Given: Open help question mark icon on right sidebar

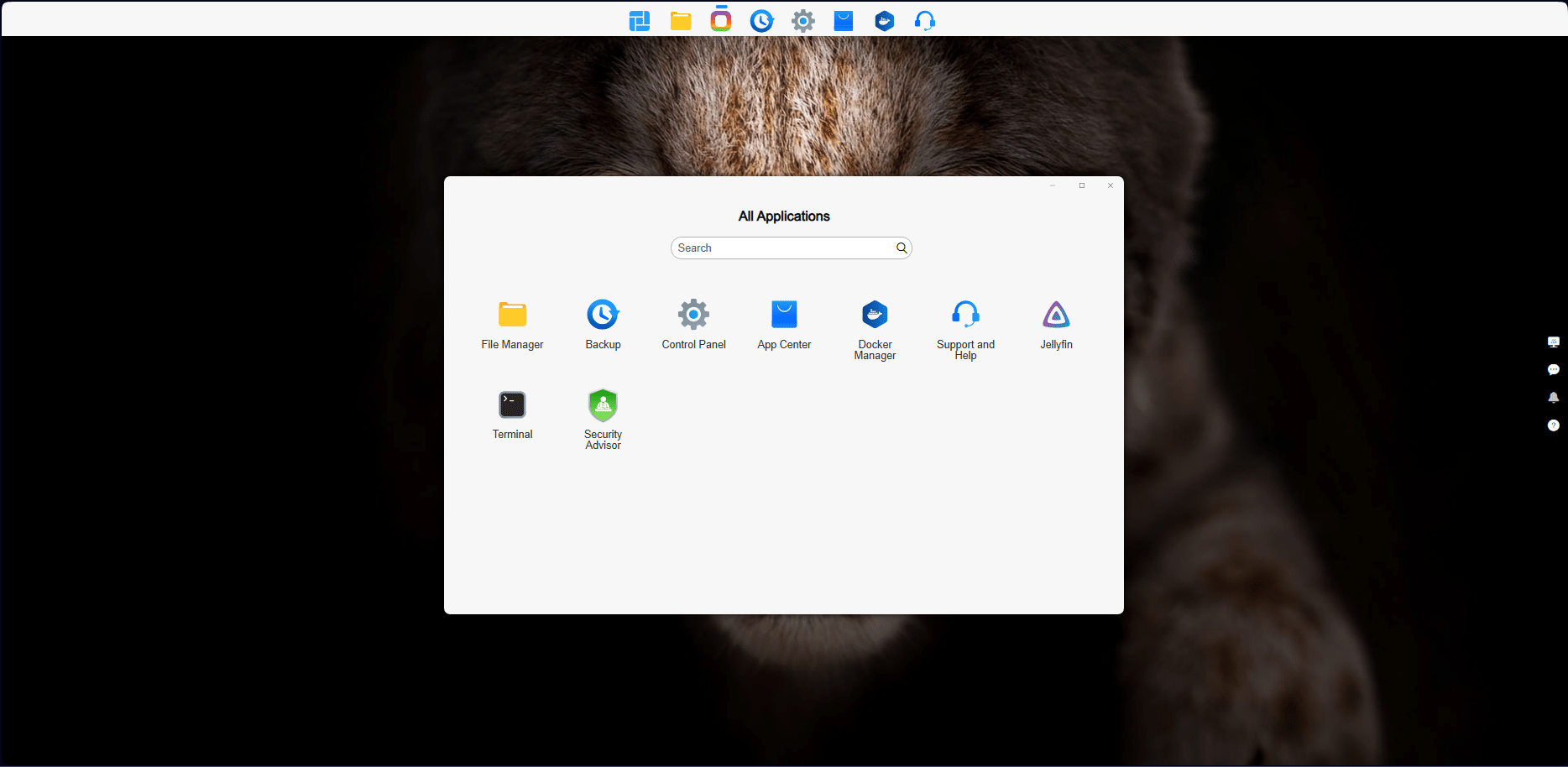Looking at the screenshot, I should click(1553, 425).
